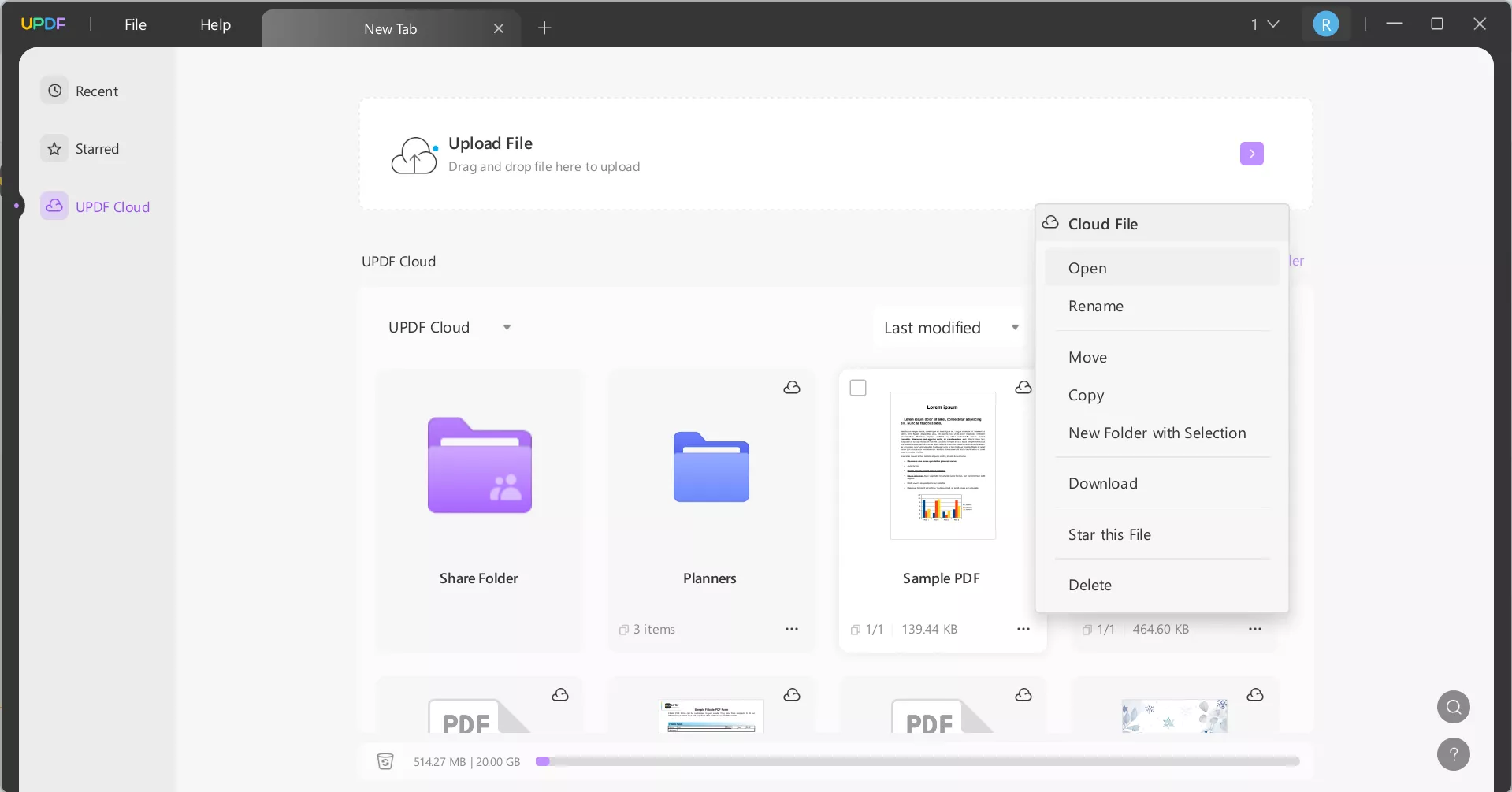This screenshot has height=792, width=1512.
Task: Go to the Starred section
Action: click(x=96, y=149)
